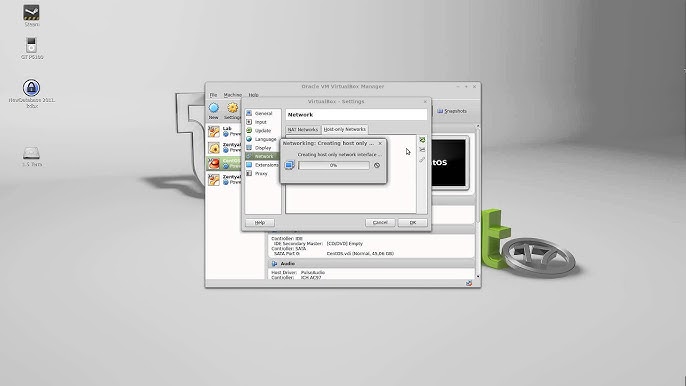Click the Cancel button in Settings dialog
The image size is (686, 386).
click(x=380, y=222)
